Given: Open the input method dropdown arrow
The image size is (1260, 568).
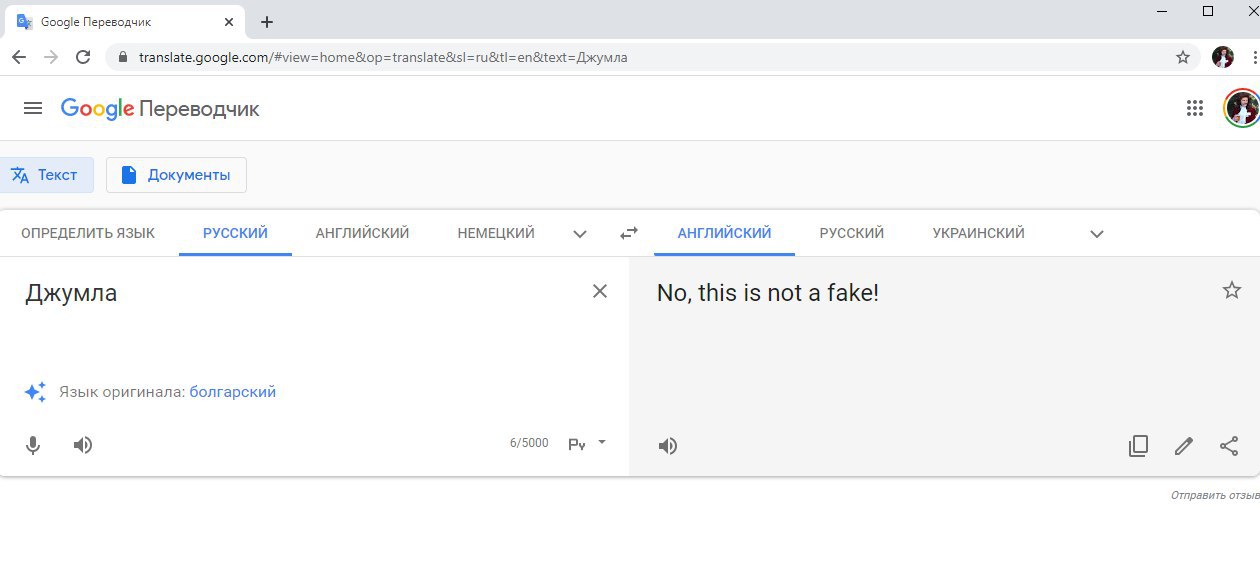Looking at the screenshot, I should tap(602, 442).
